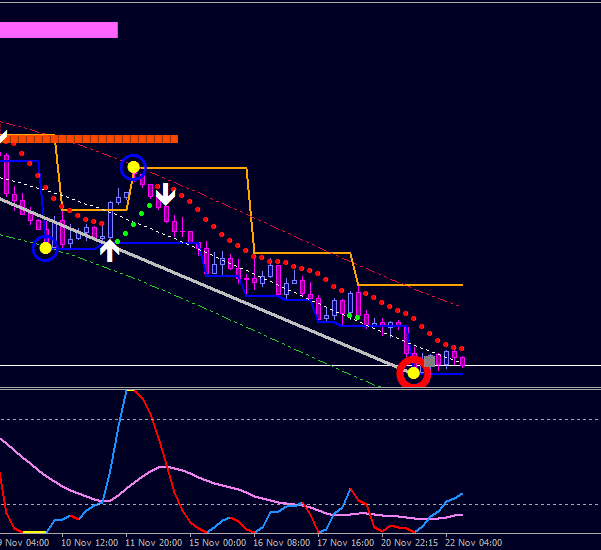Click the '16 Nov 08:00' time label
The height and width of the screenshot is (550, 601).
[x=282, y=543]
